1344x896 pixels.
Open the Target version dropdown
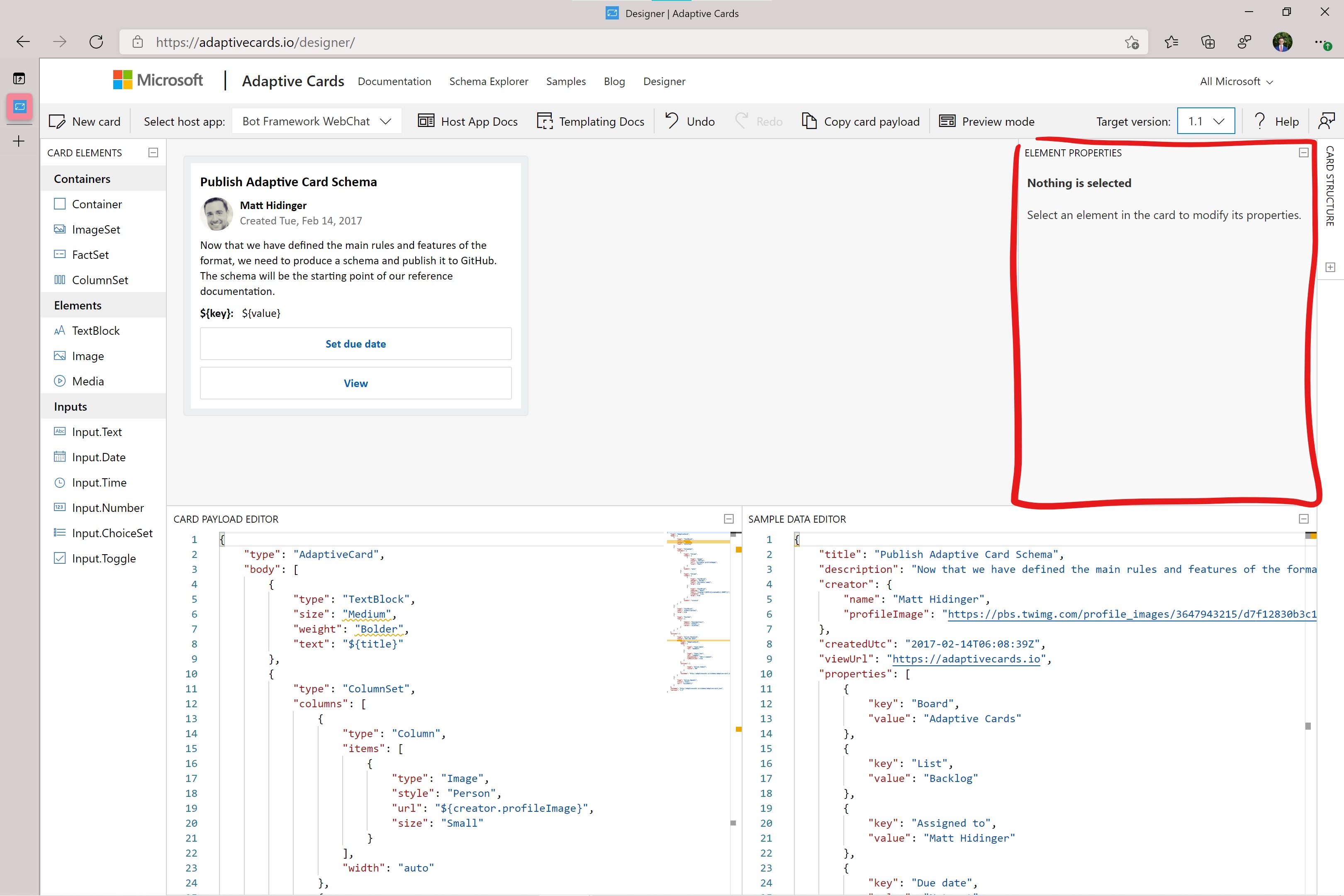click(x=1206, y=121)
